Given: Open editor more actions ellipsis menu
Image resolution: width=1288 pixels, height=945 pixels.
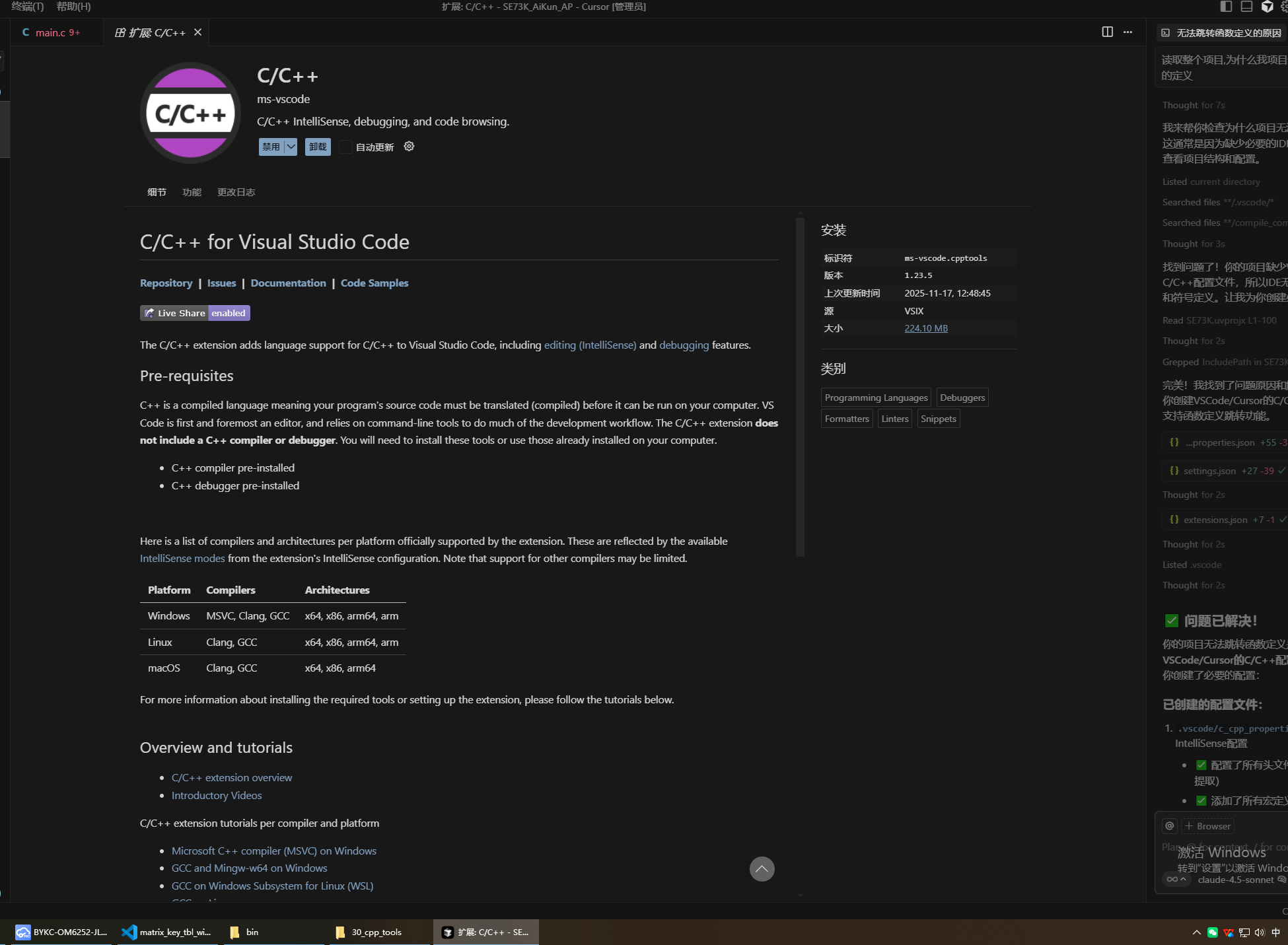Looking at the screenshot, I should pos(1127,32).
